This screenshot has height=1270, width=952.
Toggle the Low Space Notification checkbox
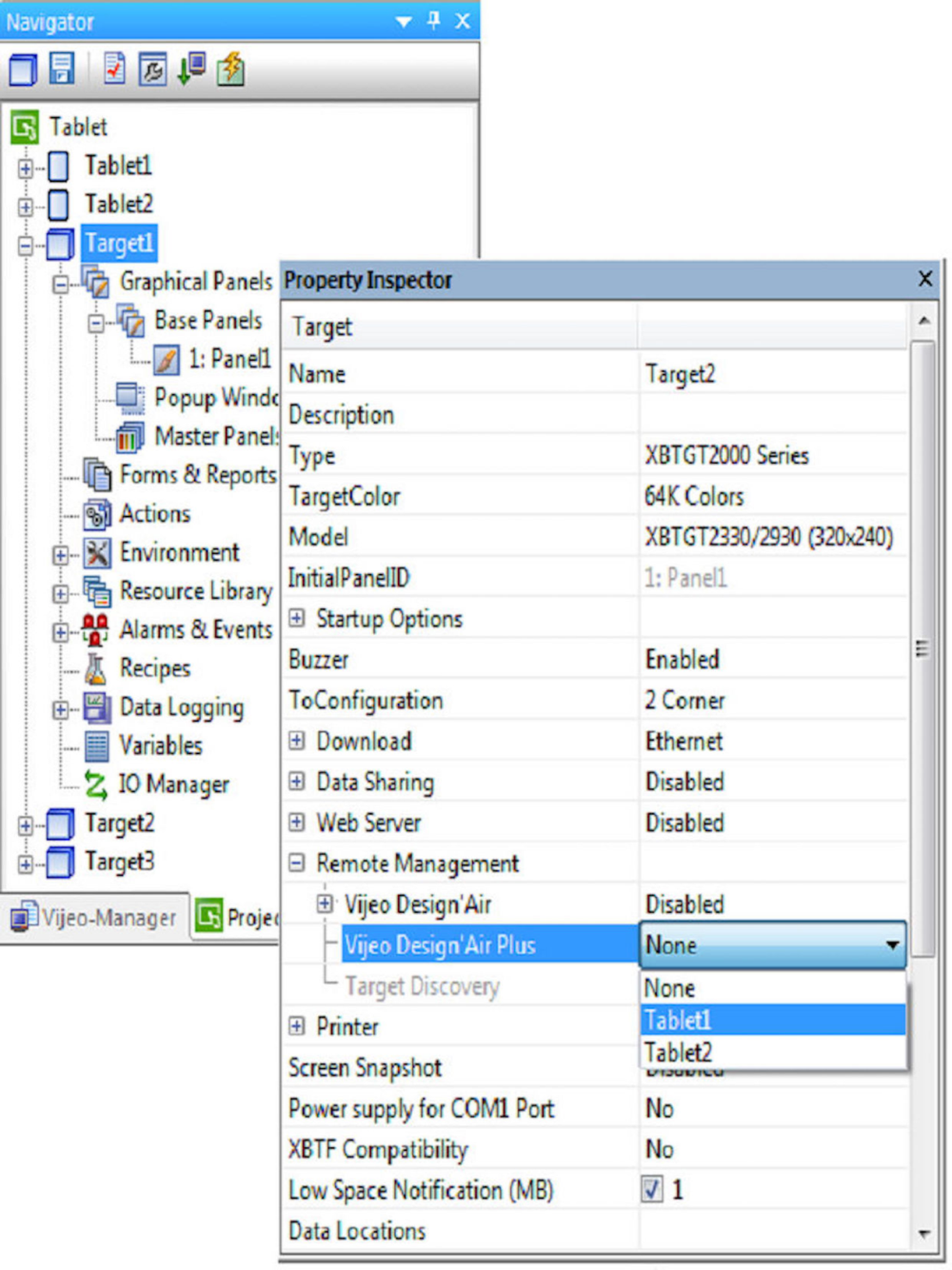(652, 1189)
